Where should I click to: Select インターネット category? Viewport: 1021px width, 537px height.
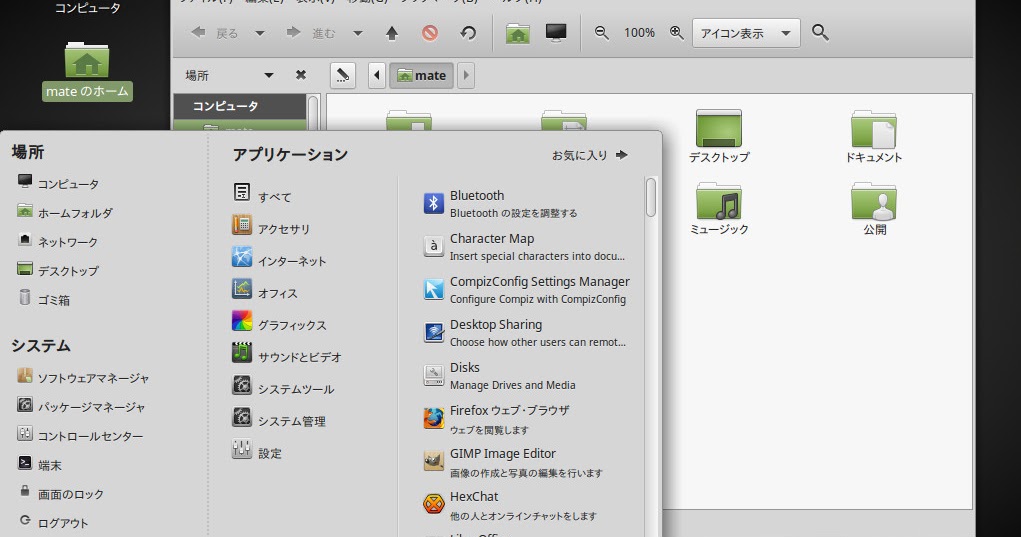(x=279, y=258)
